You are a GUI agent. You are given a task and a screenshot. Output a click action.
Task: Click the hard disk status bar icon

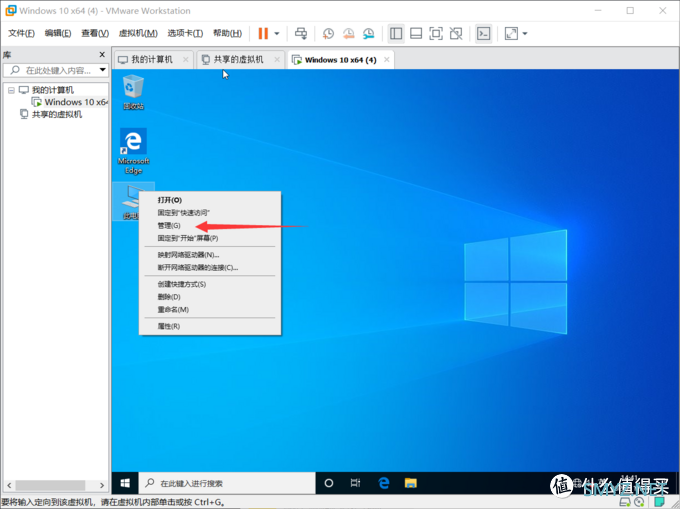(625, 502)
